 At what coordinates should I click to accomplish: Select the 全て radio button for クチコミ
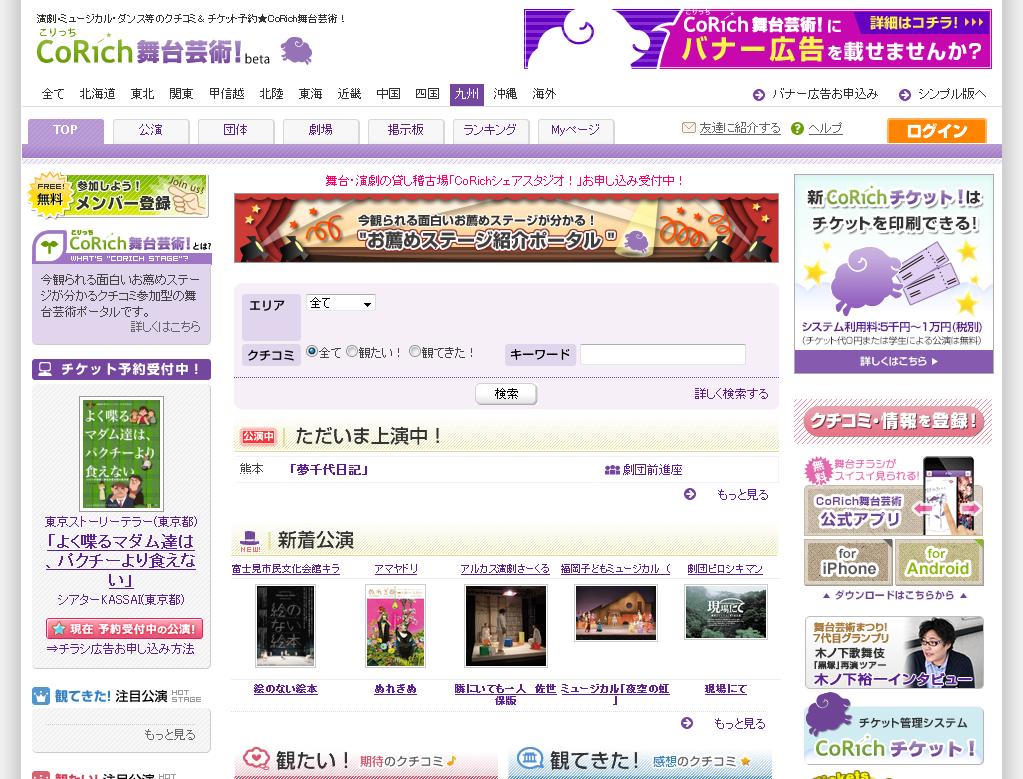(312, 352)
